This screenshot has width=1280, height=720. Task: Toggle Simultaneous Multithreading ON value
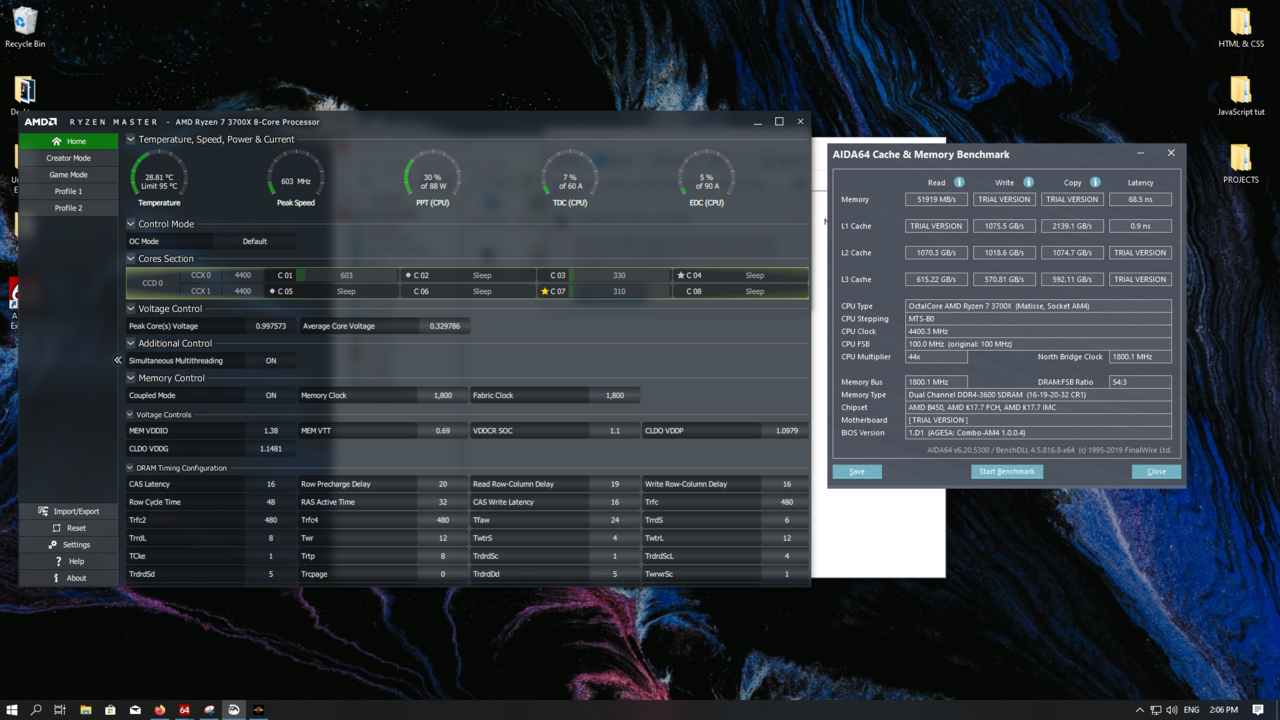271,360
